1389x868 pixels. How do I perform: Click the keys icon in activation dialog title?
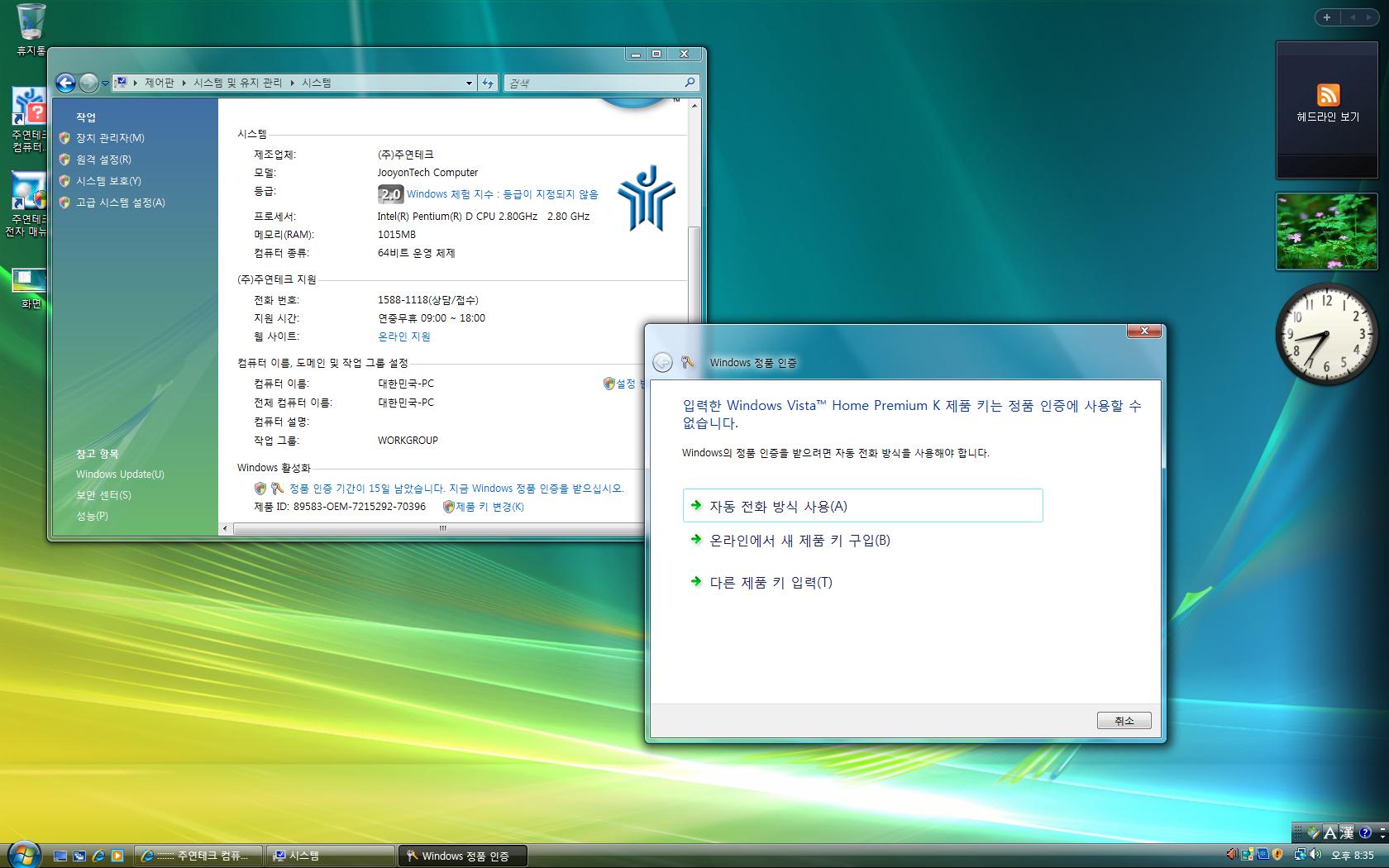[688, 362]
